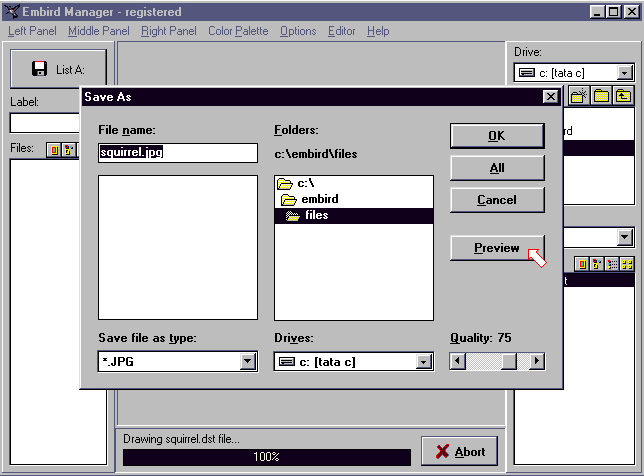
Task: Click the up-one-level folder icon
Action: (623, 96)
